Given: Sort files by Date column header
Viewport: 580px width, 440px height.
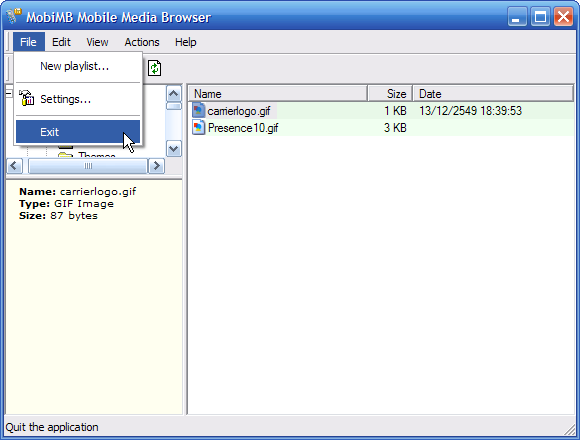Looking at the screenshot, I should point(493,94).
